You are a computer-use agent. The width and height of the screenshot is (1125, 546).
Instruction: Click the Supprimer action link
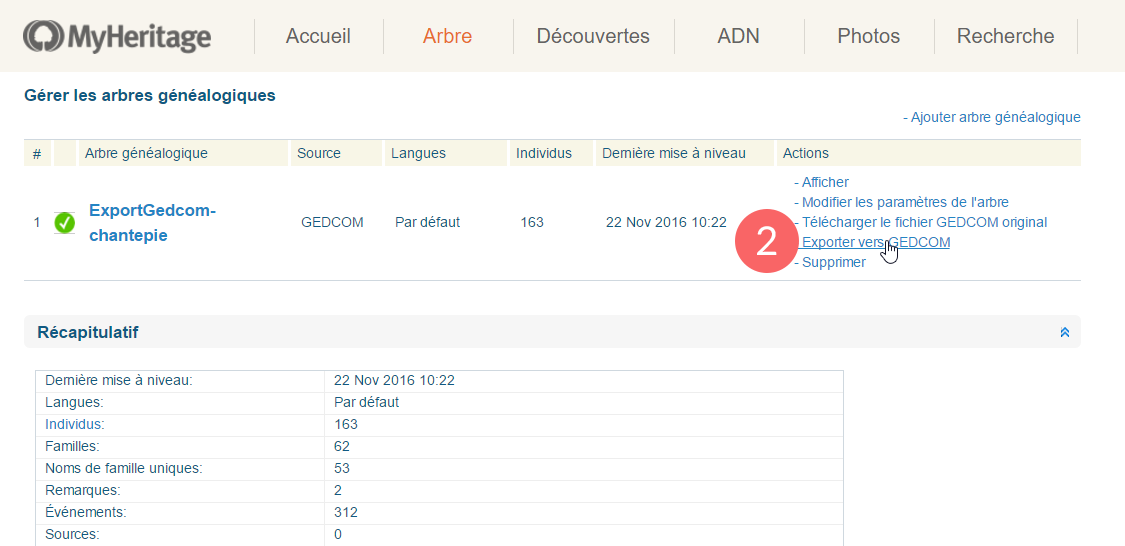coord(833,262)
